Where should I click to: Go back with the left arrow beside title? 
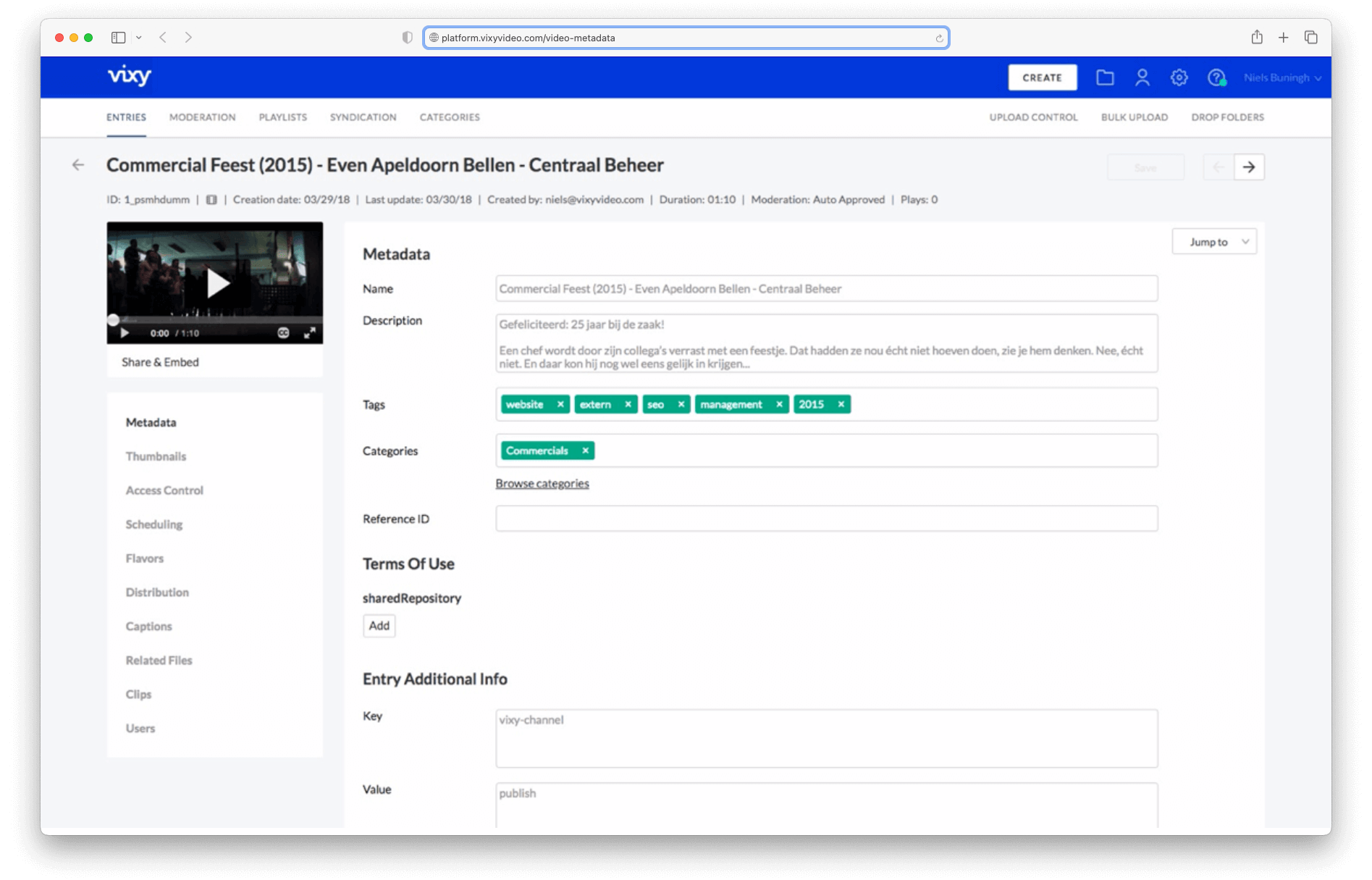point(78,165)
